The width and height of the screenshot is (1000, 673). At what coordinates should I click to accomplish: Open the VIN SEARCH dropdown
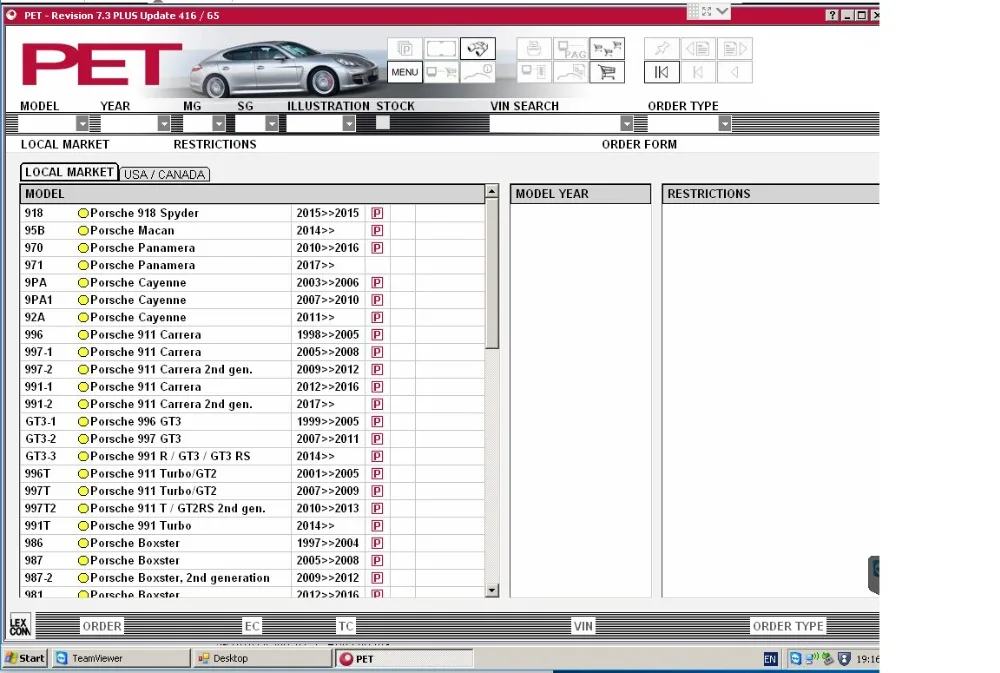[626, 123]
